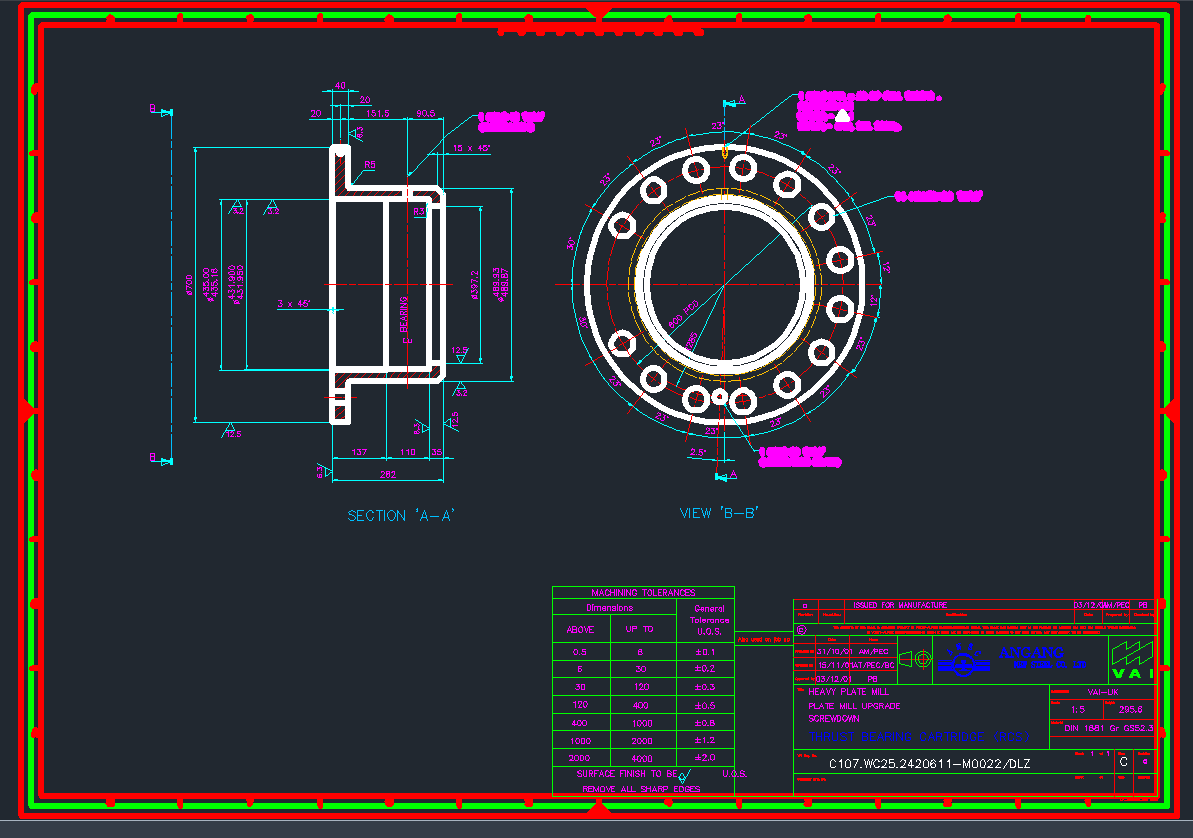Select the 'UP TO' column header
This screenshot has width=1193, height=838.
point(639,629)
